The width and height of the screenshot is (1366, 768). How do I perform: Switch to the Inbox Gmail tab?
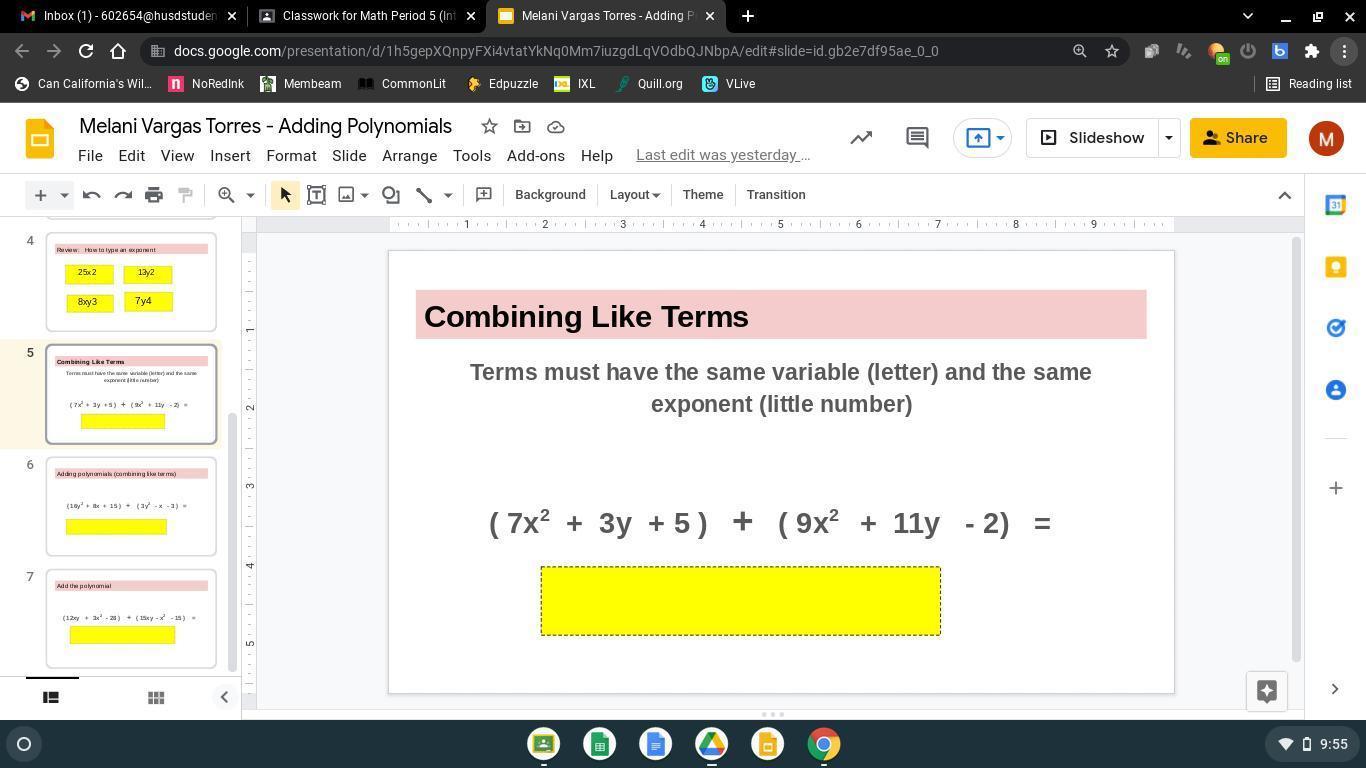[128, 16]
